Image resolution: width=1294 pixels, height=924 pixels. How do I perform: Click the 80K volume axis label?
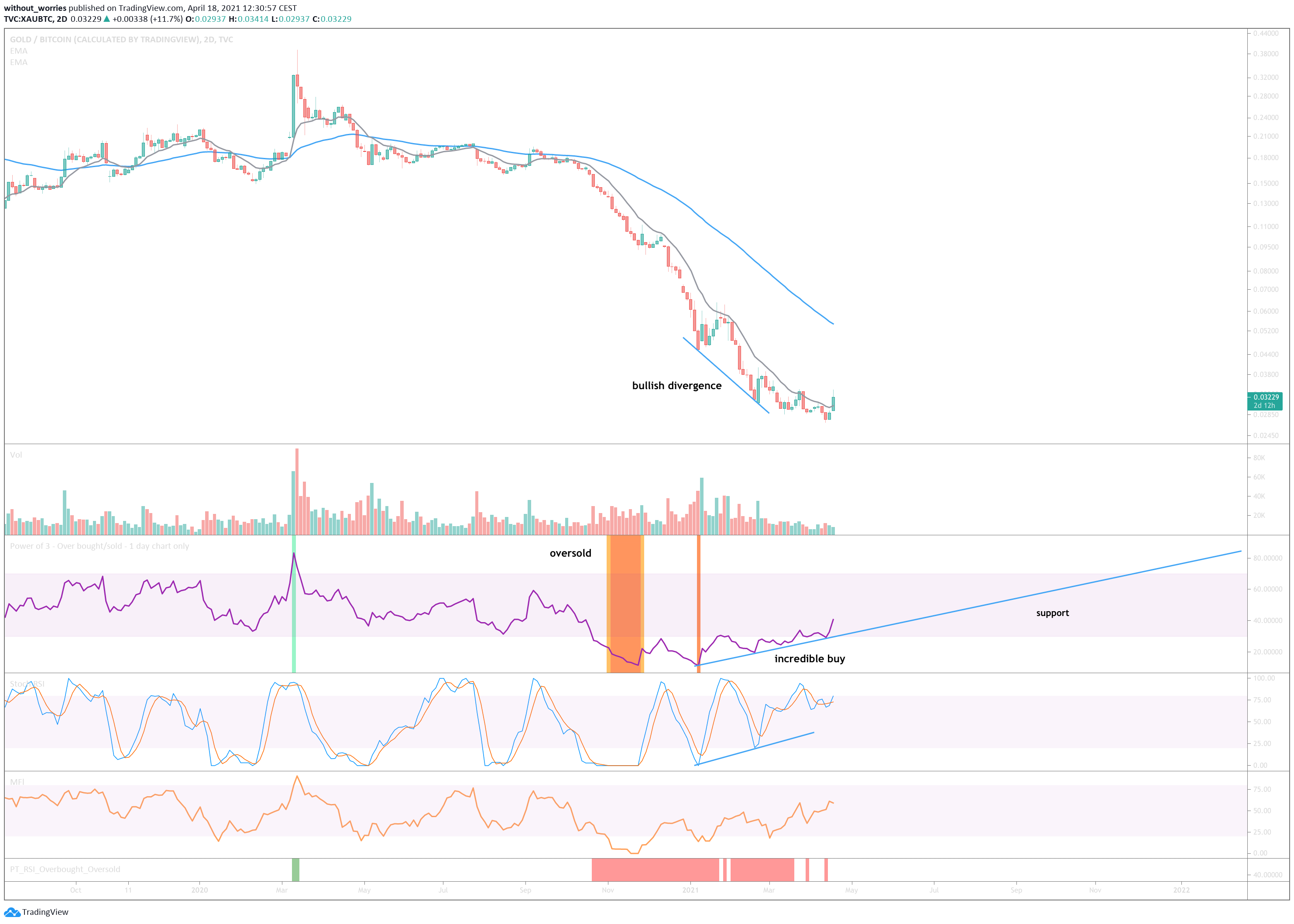pos(1259,458)
